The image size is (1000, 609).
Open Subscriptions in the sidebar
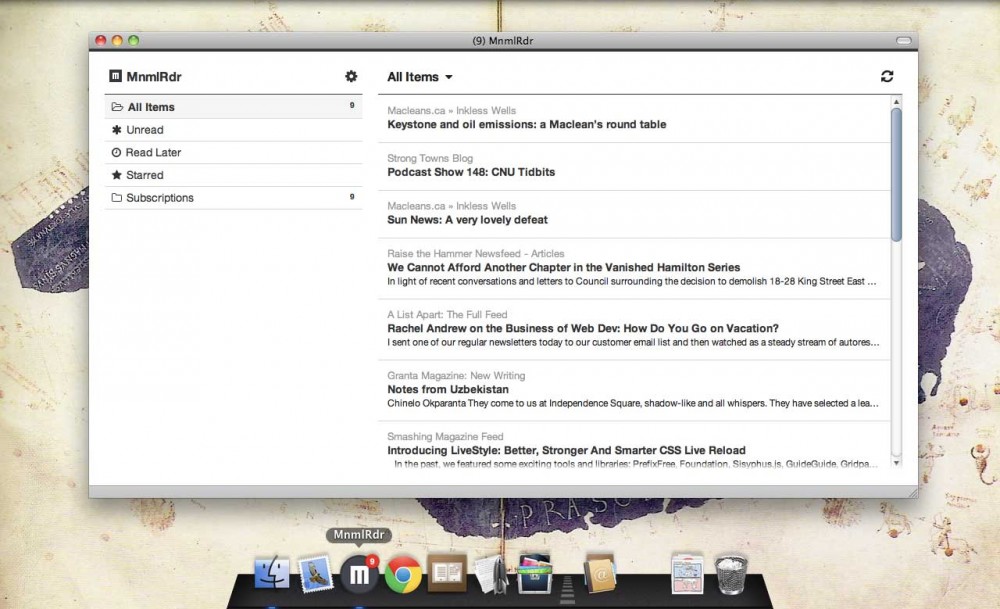[x=233, y=198]
